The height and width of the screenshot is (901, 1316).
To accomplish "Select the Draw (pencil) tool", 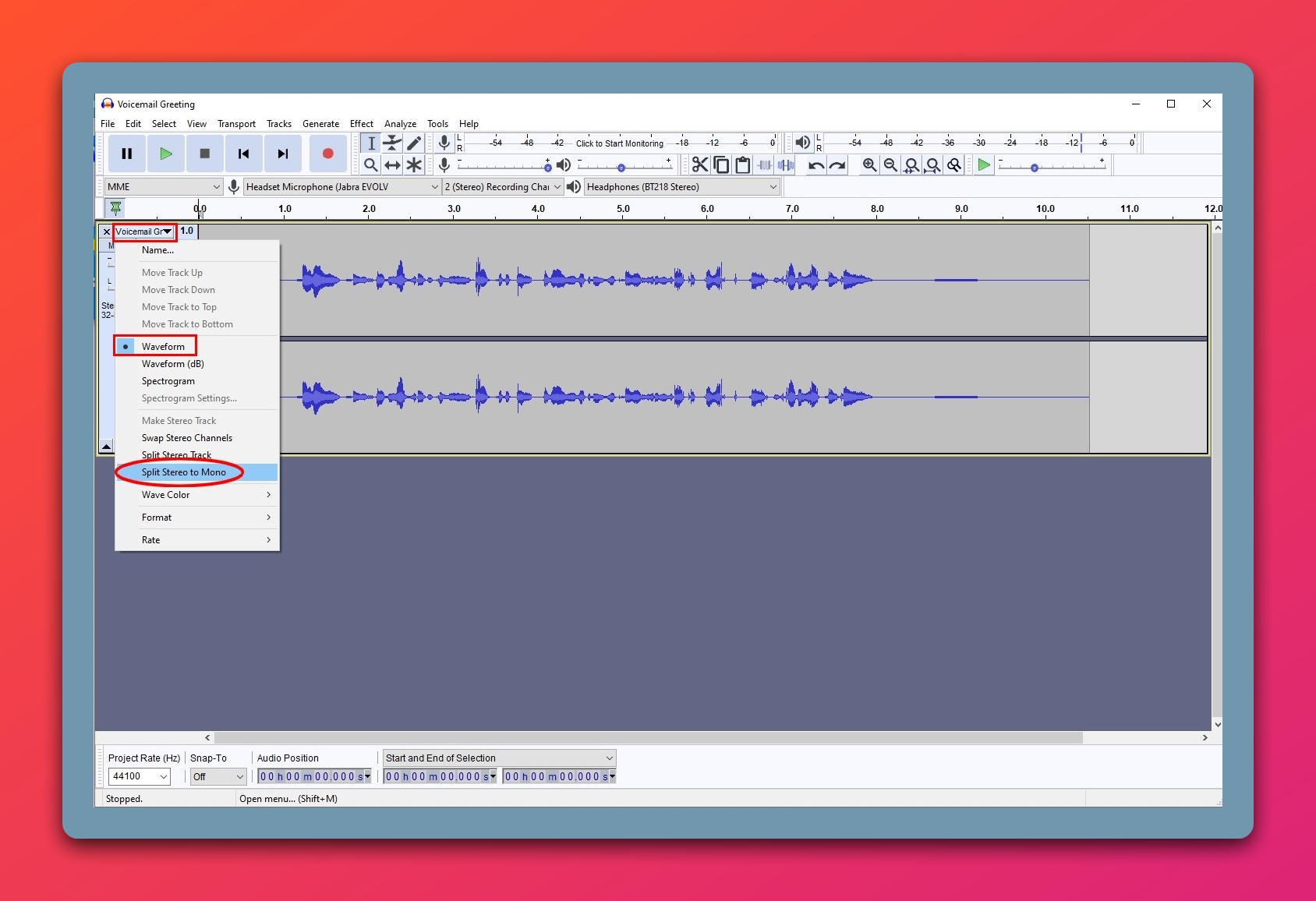I will pos(414,143).
